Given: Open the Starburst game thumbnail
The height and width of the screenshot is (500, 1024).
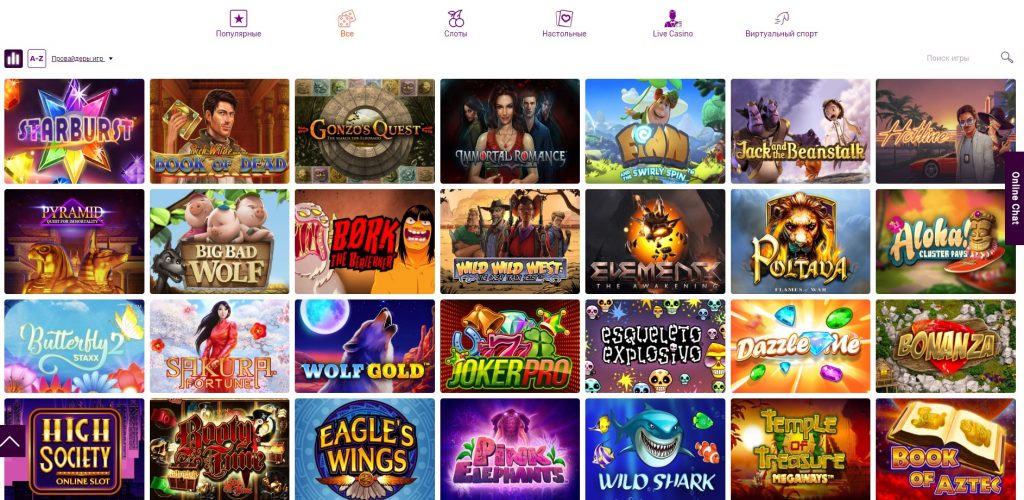Looking at the screenshot, I should 74,131.
